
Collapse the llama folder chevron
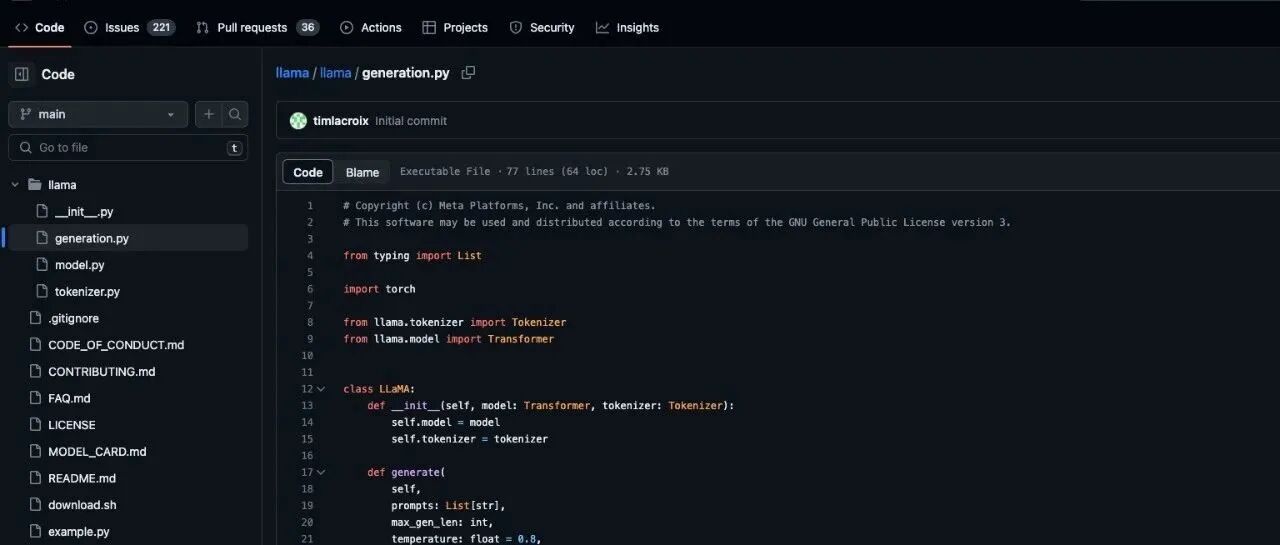pyautogui.click(x=15, y=185)
